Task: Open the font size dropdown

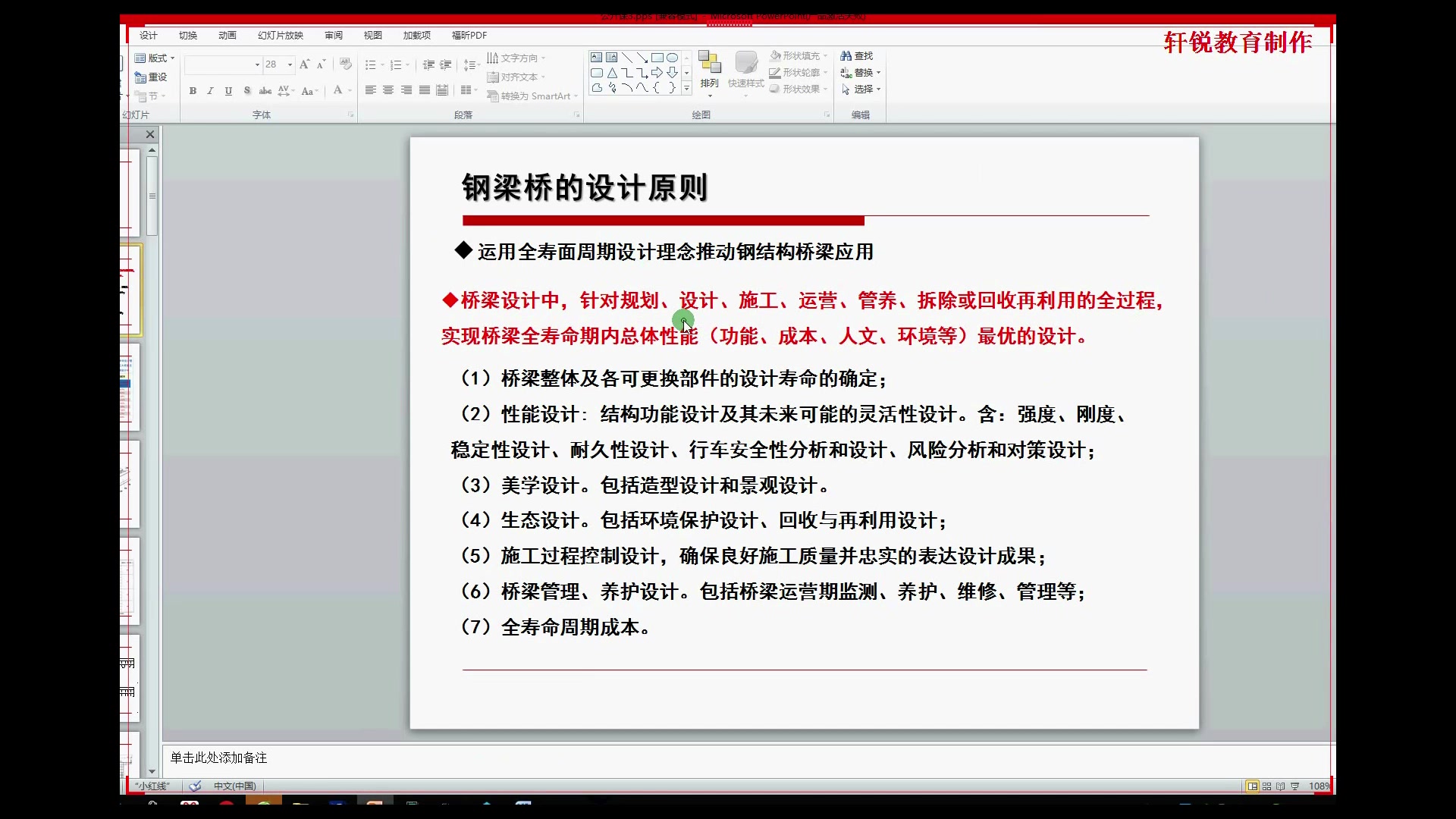Action: coord(288,64)
